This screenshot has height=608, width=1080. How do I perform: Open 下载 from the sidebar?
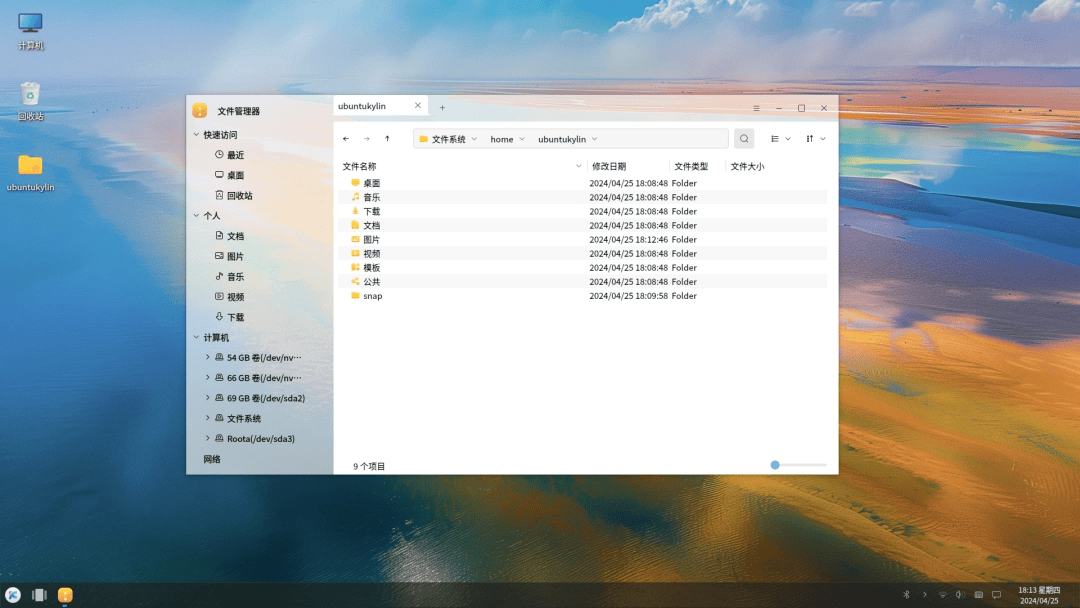click(235, 317)
